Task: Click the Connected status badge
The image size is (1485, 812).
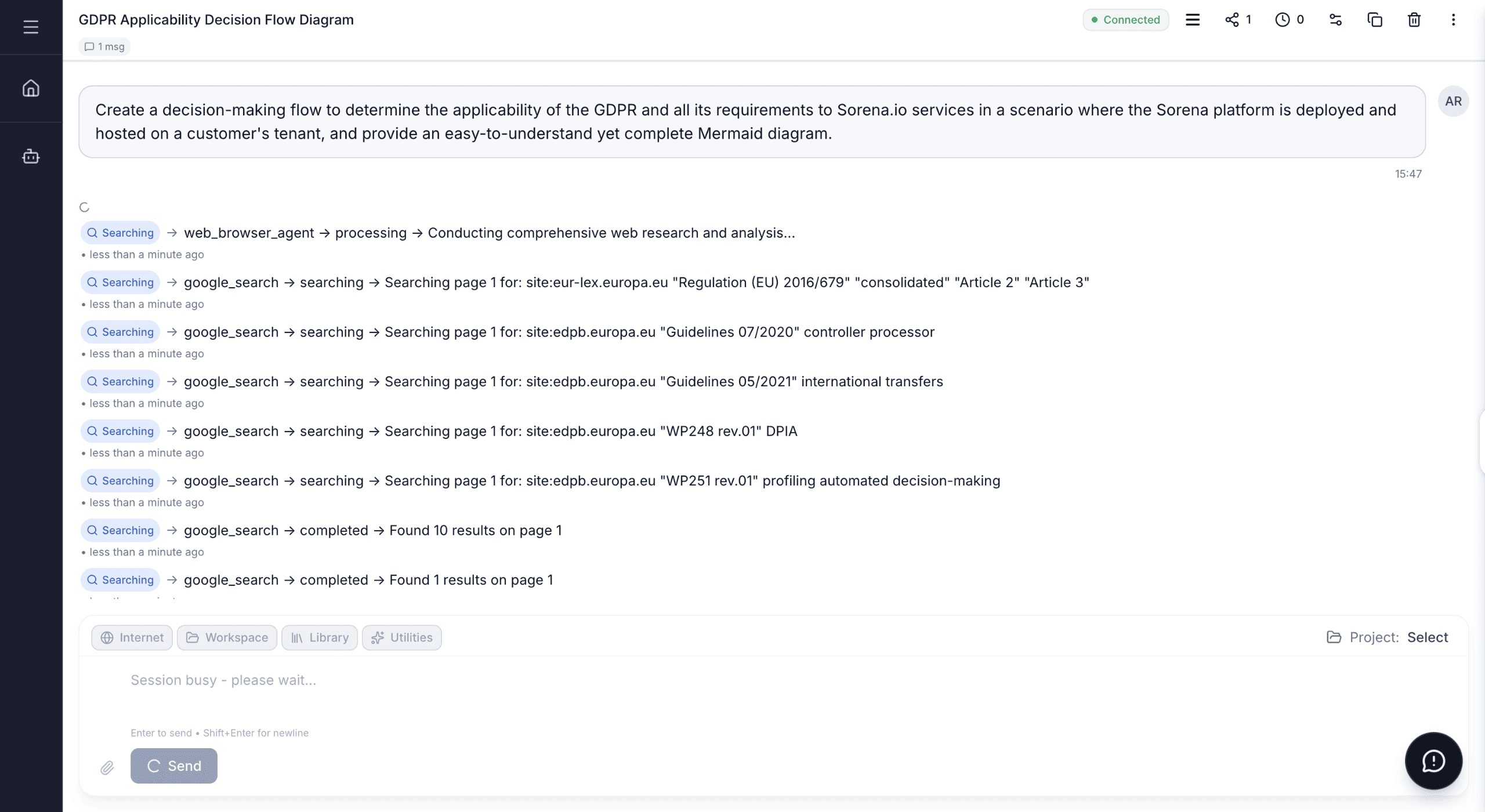Action: click(1125, 20)
